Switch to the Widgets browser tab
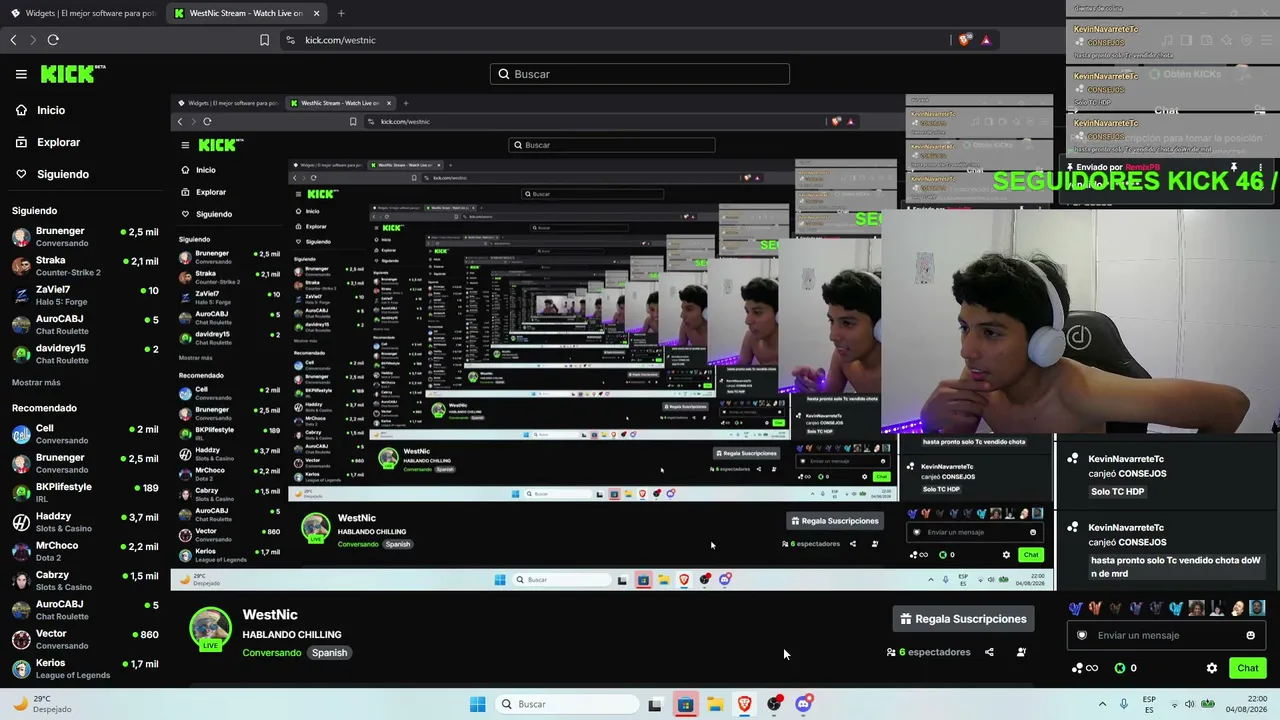Viewport: 1280px width, 720px height. tap(82, 13)
